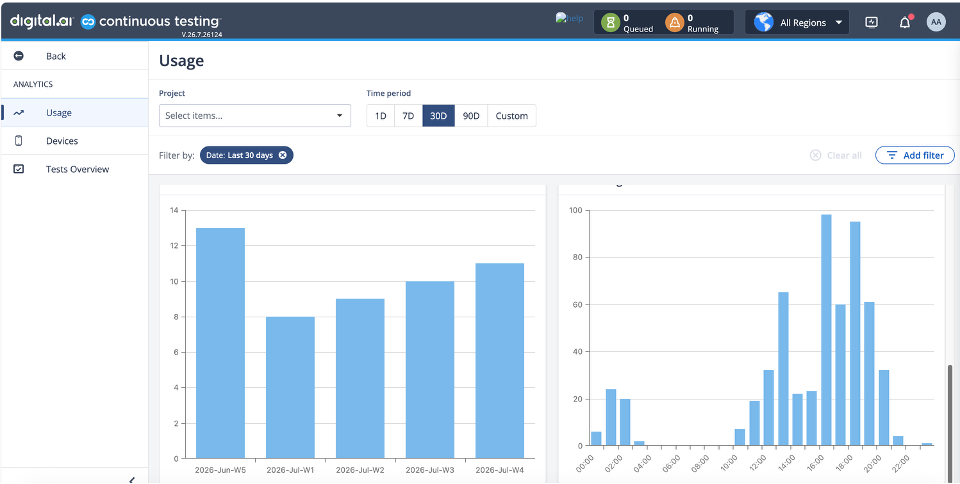Click the Queued hourglass icon
The image size is (960, 484).
[x=610, y=23]
